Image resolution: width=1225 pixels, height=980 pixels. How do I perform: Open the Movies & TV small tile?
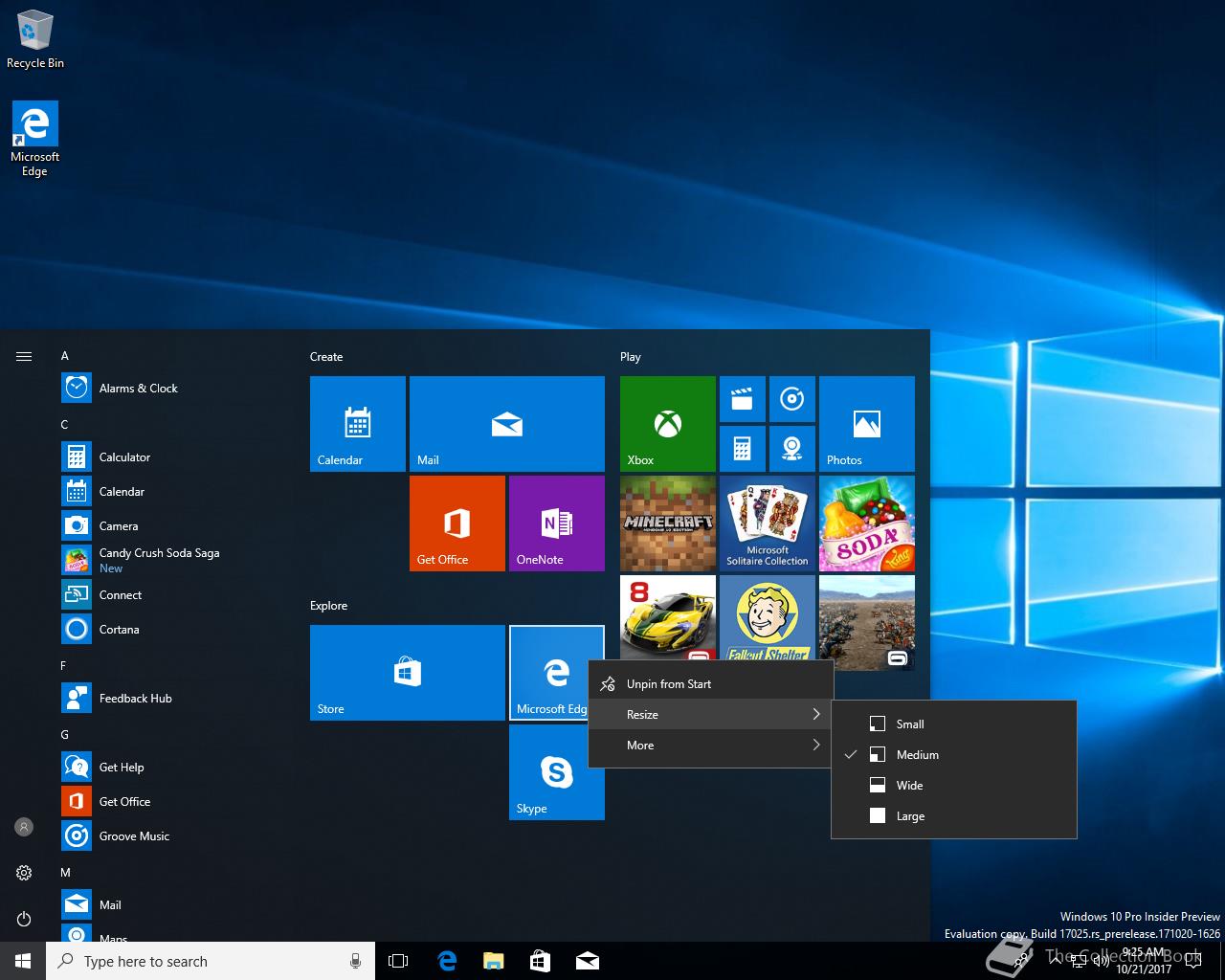(x=743, y=399)
